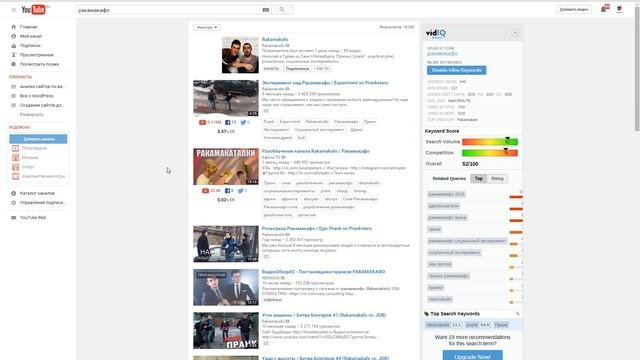The height and width of the screenshot is (360, 640).
Task: Click the Просмотренные hourglass icon
Action: [13, 55]
